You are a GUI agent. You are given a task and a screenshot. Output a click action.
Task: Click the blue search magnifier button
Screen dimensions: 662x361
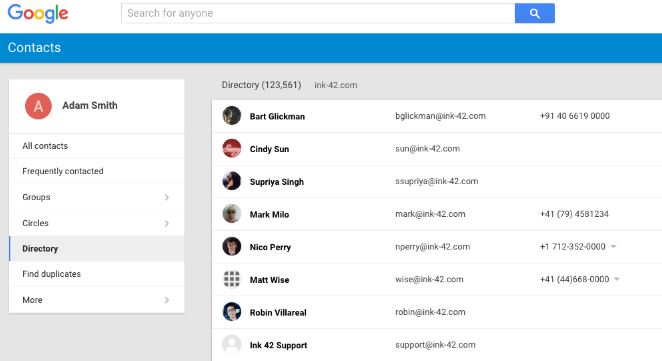click(534, 14)
